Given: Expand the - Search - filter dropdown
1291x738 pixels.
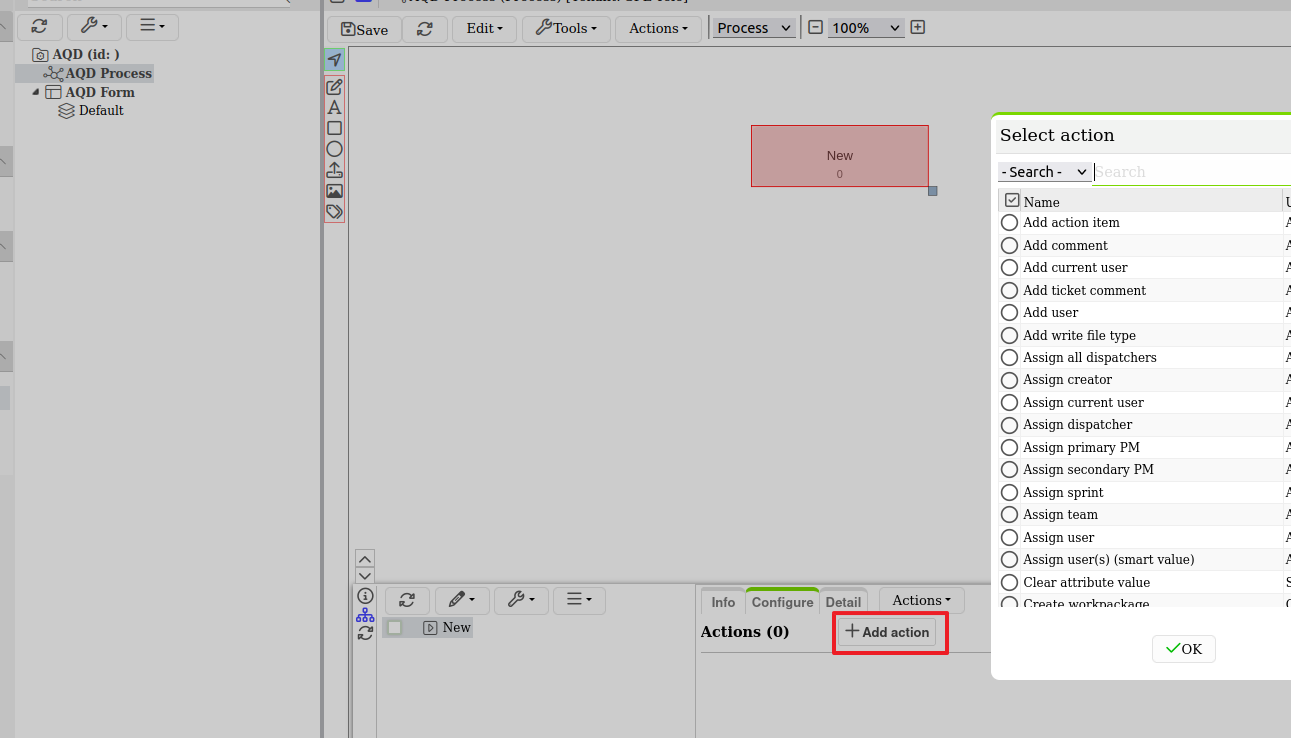Looking at the screenshot, I should tap(1044, 172).
